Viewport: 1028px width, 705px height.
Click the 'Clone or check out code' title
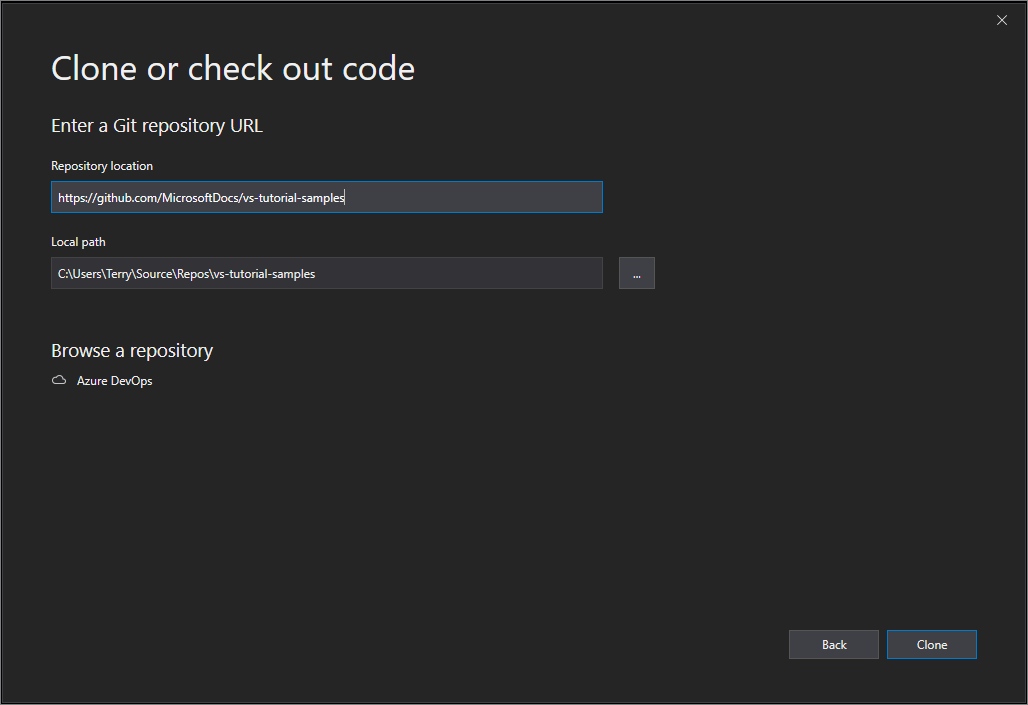(x=233, y=68)
